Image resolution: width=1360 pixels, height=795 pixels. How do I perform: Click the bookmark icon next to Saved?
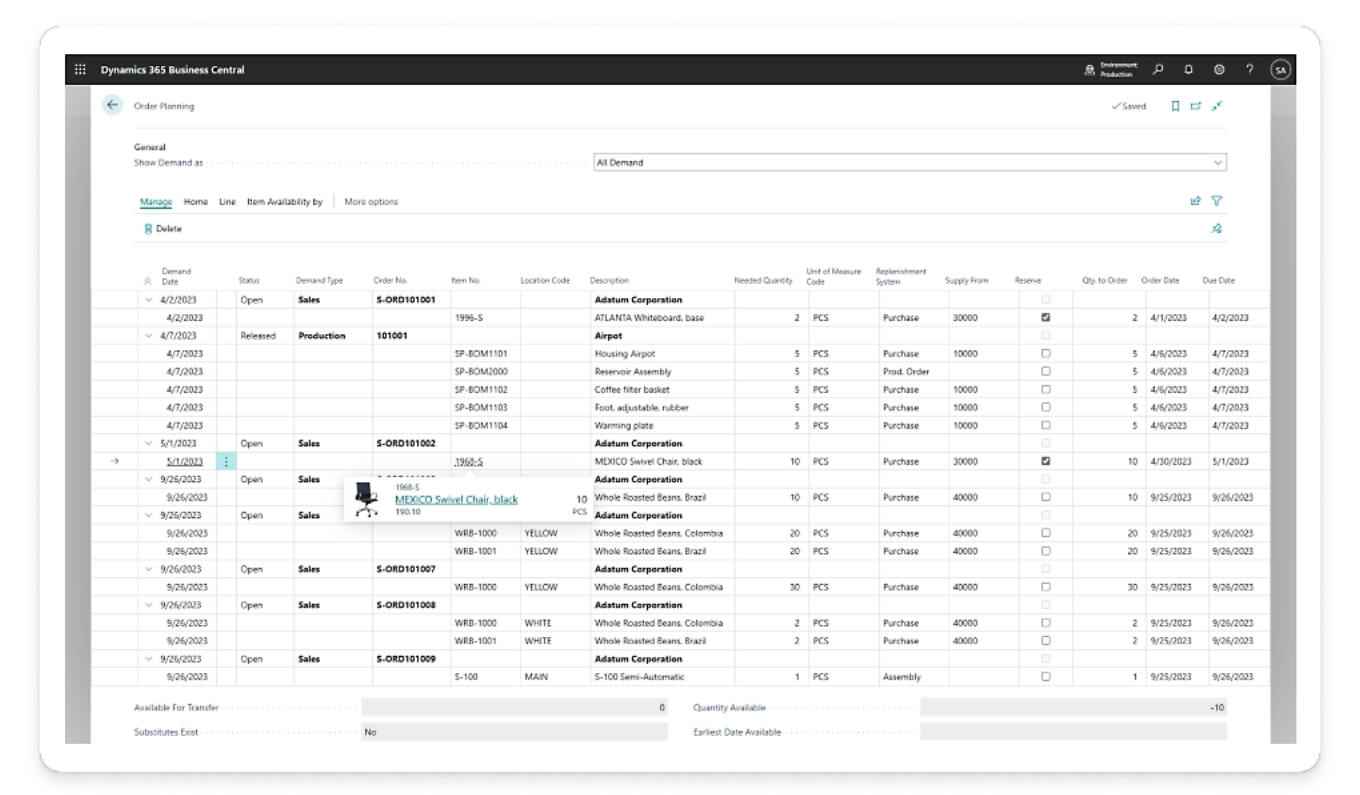click(x=1176, y=106)
